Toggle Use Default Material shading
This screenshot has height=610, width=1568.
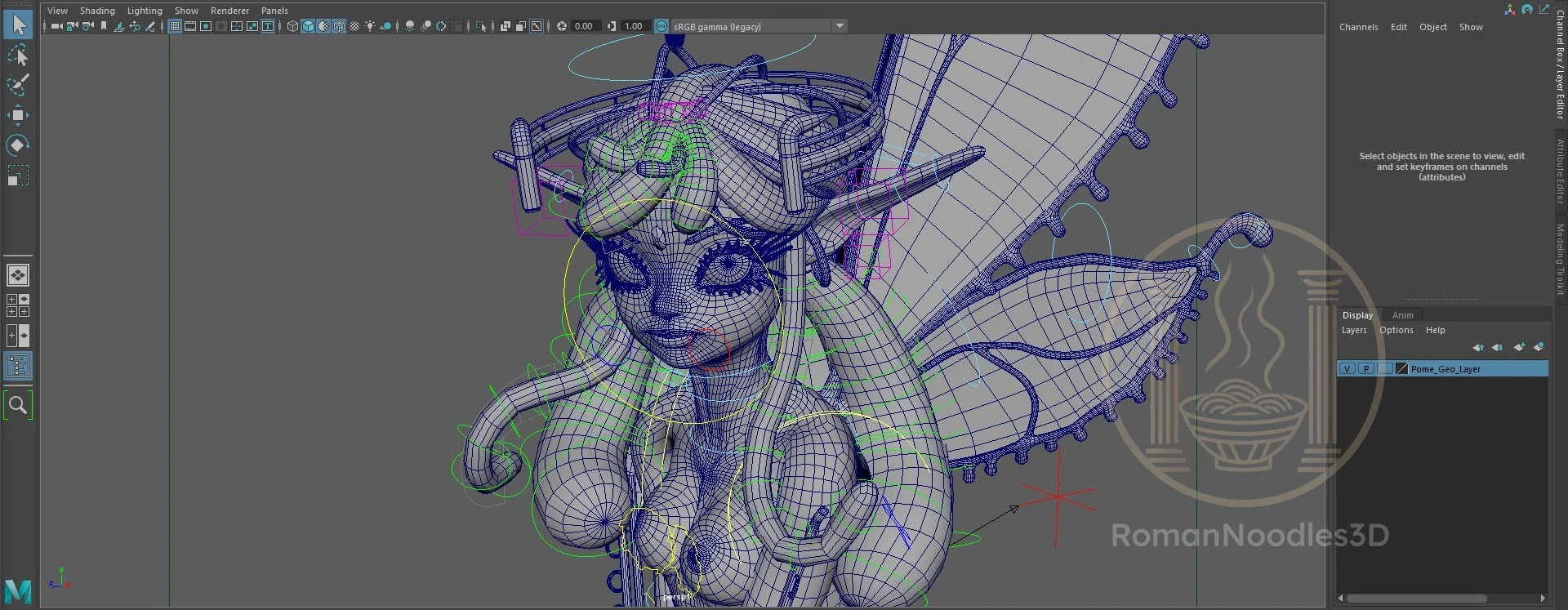pyautogui.click(x=323, y=26)
